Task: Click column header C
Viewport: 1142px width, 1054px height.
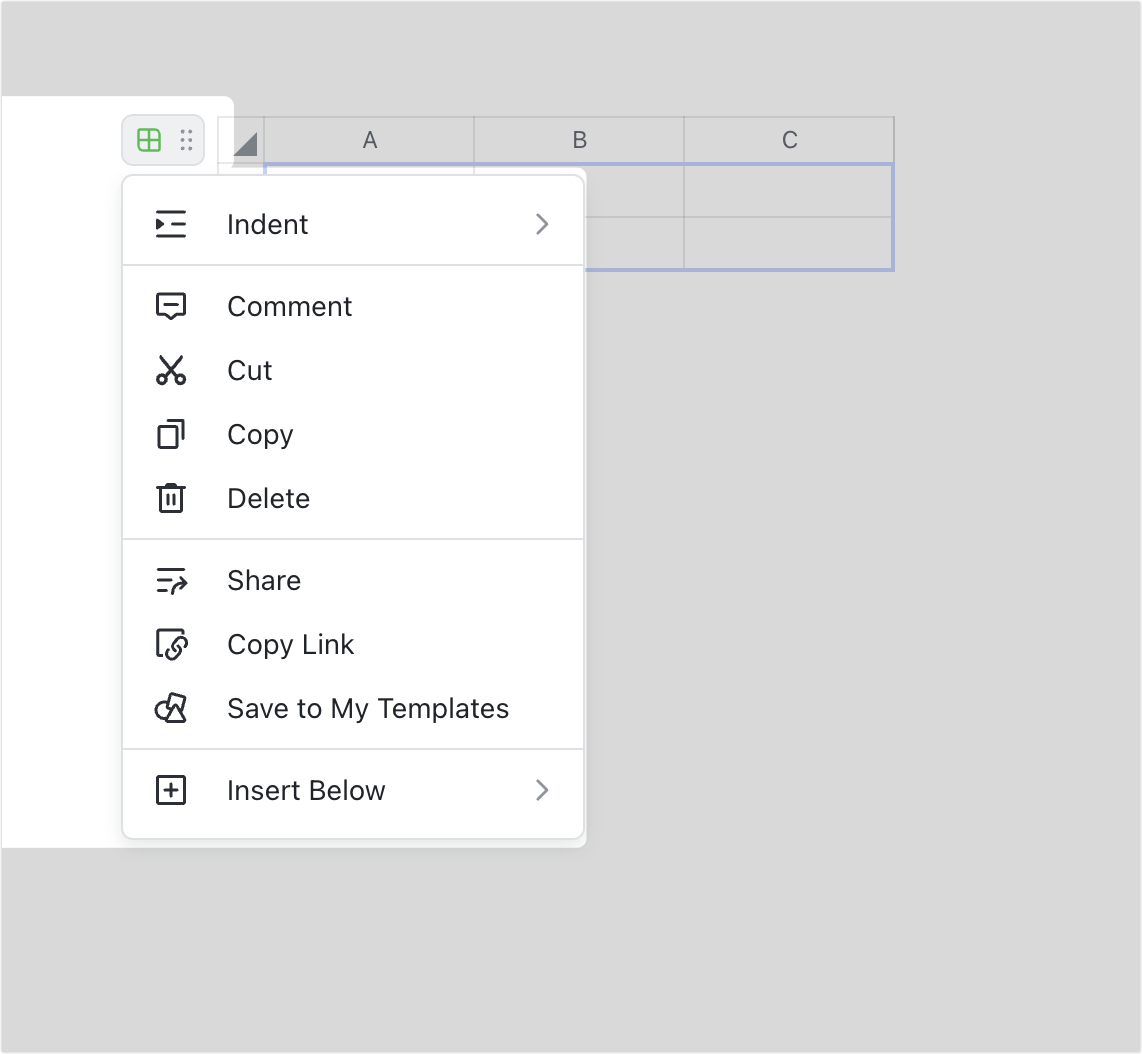Action: pos(789,140)
